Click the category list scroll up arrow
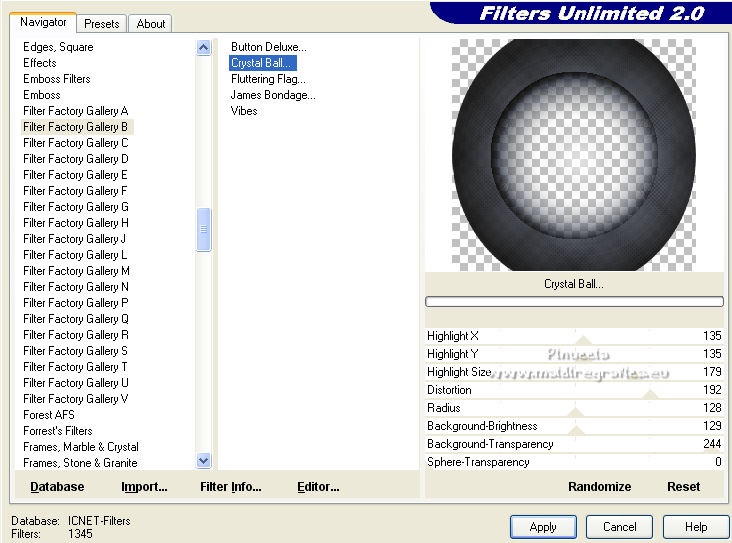 [x=204, y=48]
